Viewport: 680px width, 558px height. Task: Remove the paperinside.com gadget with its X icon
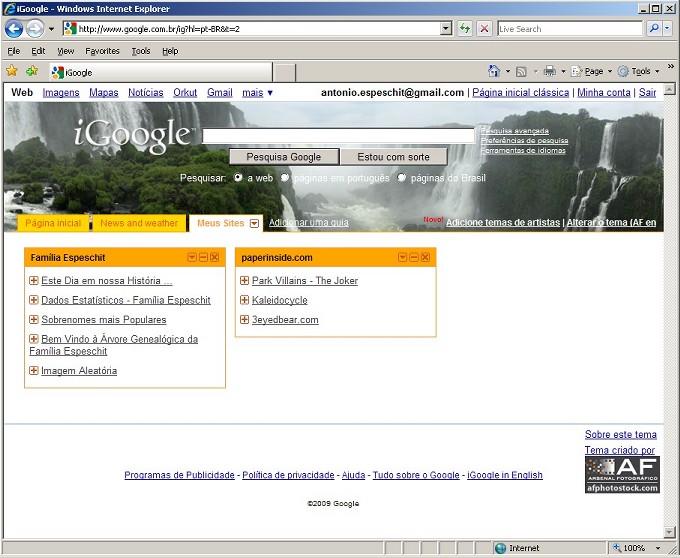pyautogui.click(x=426, y=258)
